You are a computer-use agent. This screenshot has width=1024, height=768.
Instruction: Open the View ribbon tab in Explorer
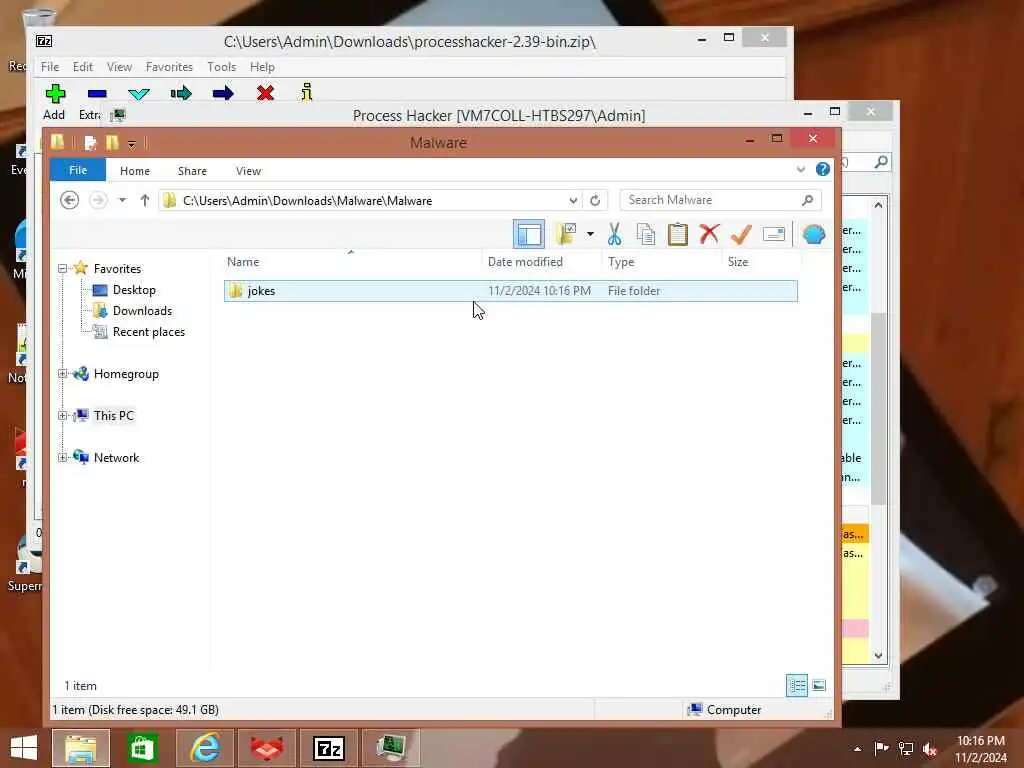(x=248, y=170)
